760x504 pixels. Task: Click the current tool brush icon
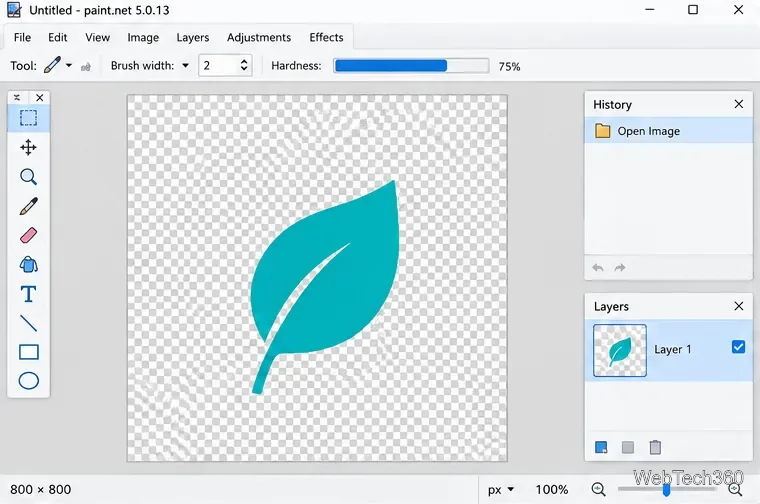(52, 65)
